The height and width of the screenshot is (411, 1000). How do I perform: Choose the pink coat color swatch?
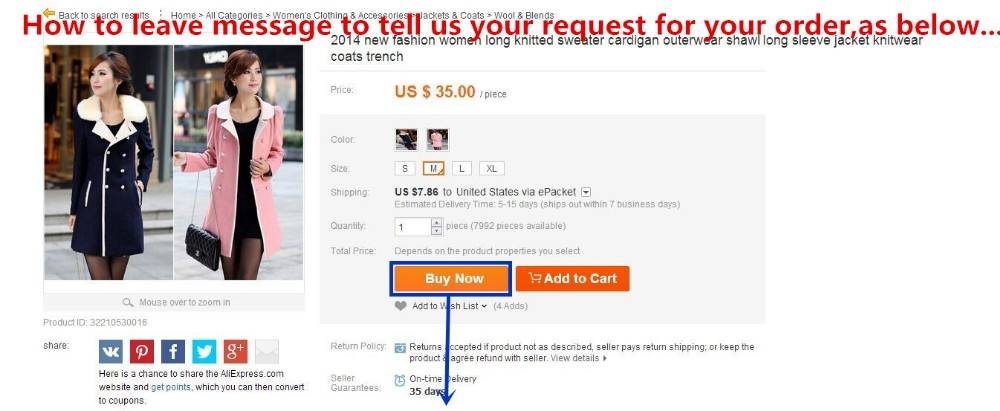438,139
